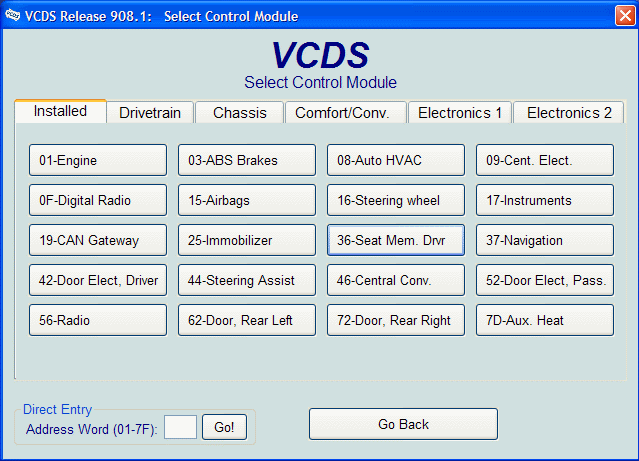Image resolution: width=639 pixels, height=461 pixels.
Task: Open the 01-Engine control module
Action: (x=98, y=160)
